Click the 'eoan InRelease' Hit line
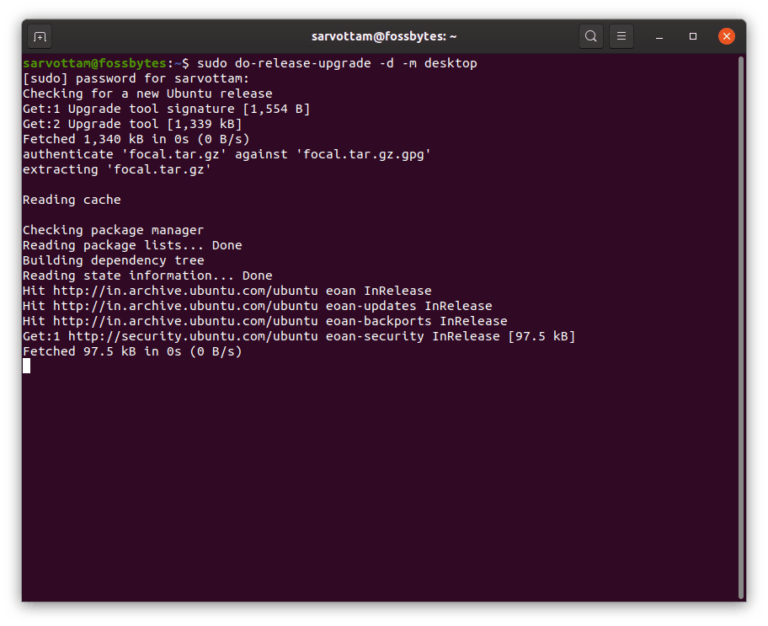Viewport: 768px width, 626px height. tap(227, 291)
